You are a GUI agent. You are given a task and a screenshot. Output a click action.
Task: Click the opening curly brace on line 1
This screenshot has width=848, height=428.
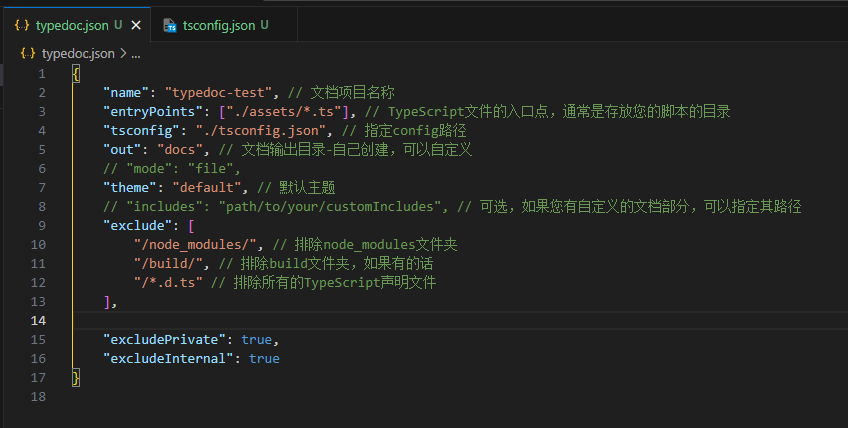tap(77, 74)
